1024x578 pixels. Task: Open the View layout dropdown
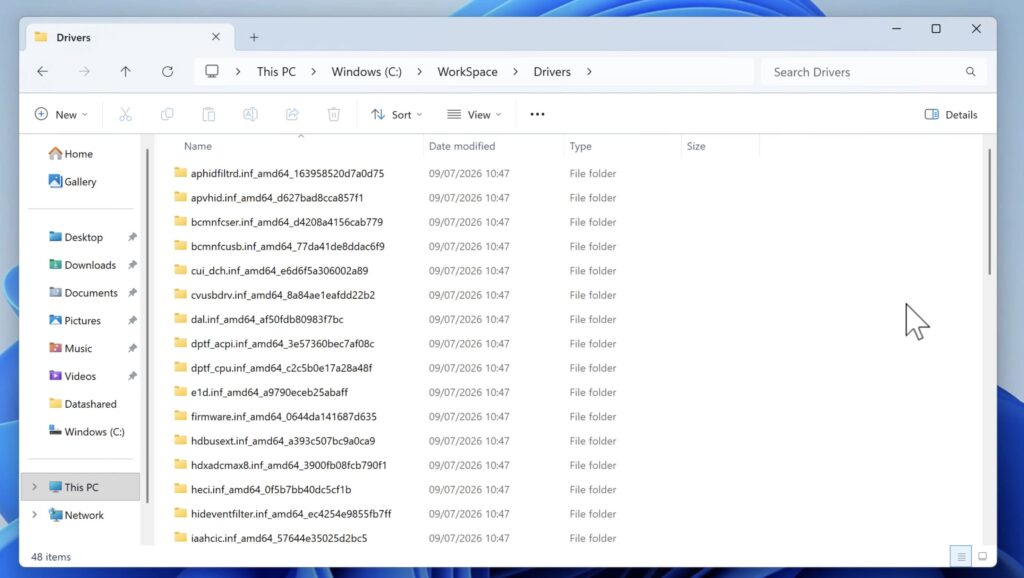(474, 114)
